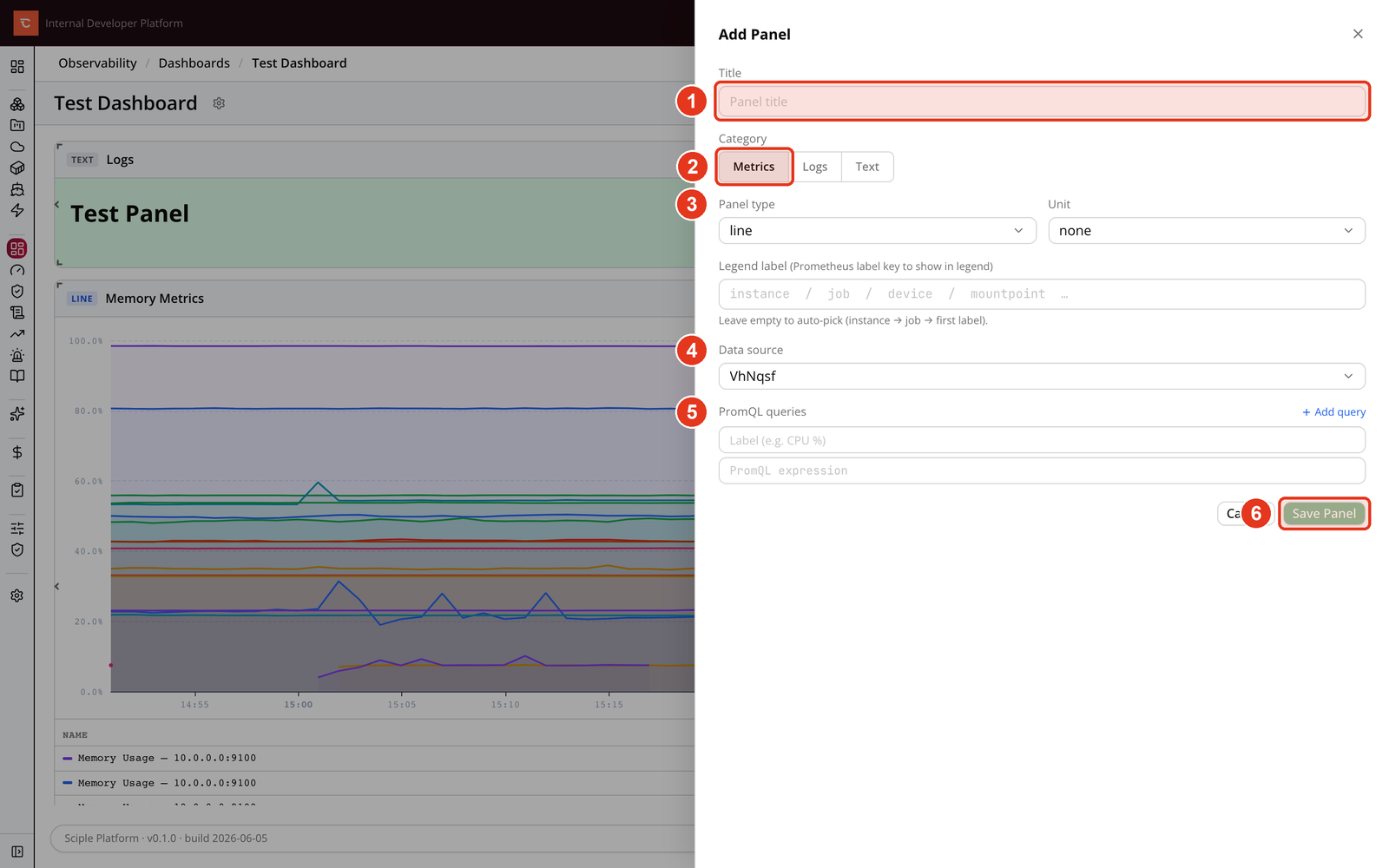Click the Add query link
Screen dimensions: 1389x868
[x=1334, y=412]
